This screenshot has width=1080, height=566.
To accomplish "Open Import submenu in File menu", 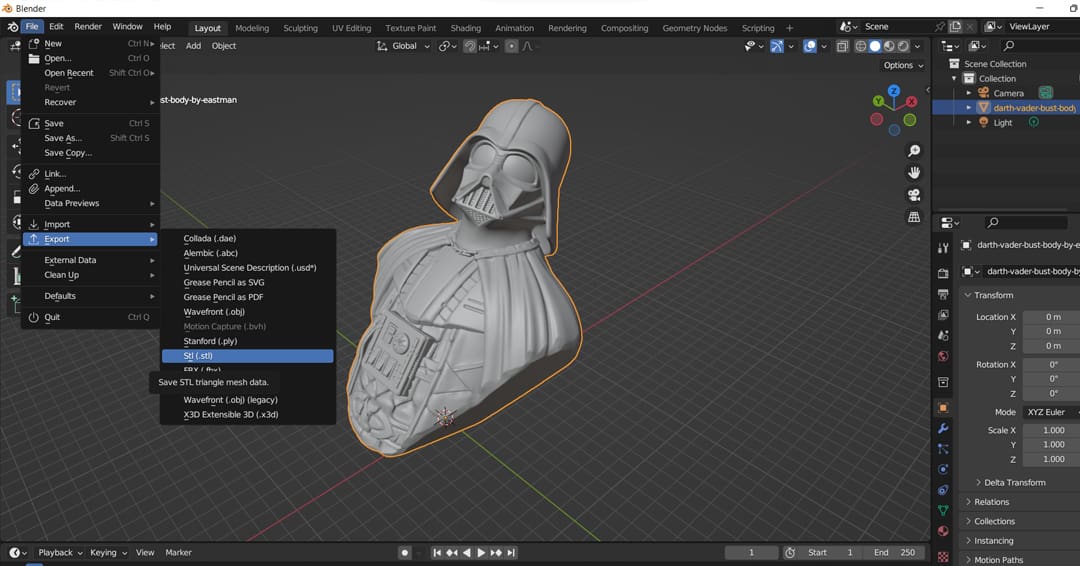I will tap(90, 224).
